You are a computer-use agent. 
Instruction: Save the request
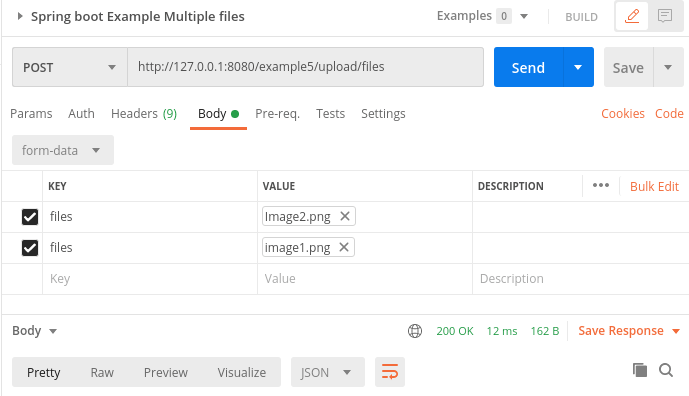click(x=628, y=67)
